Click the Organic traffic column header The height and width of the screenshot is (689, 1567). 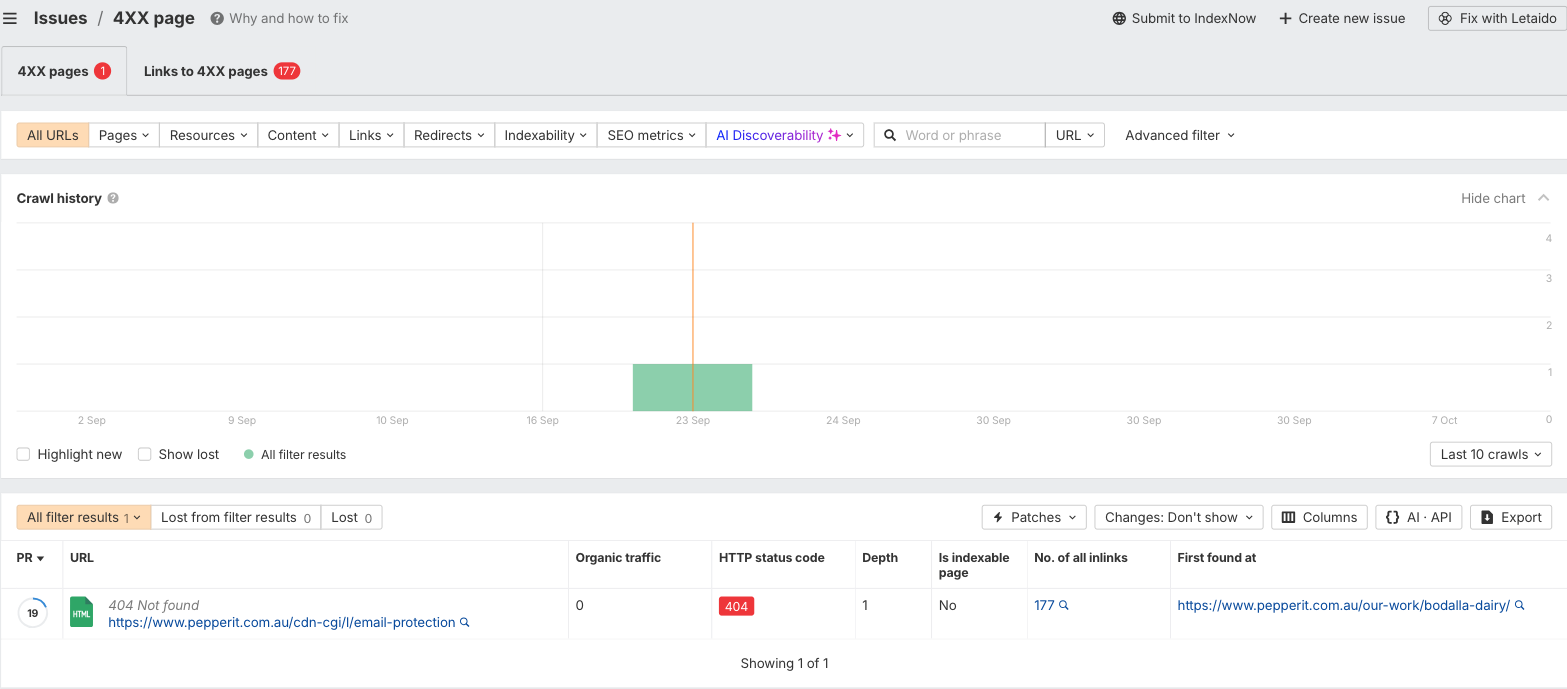pyautogui.click(x=618, y=558)
